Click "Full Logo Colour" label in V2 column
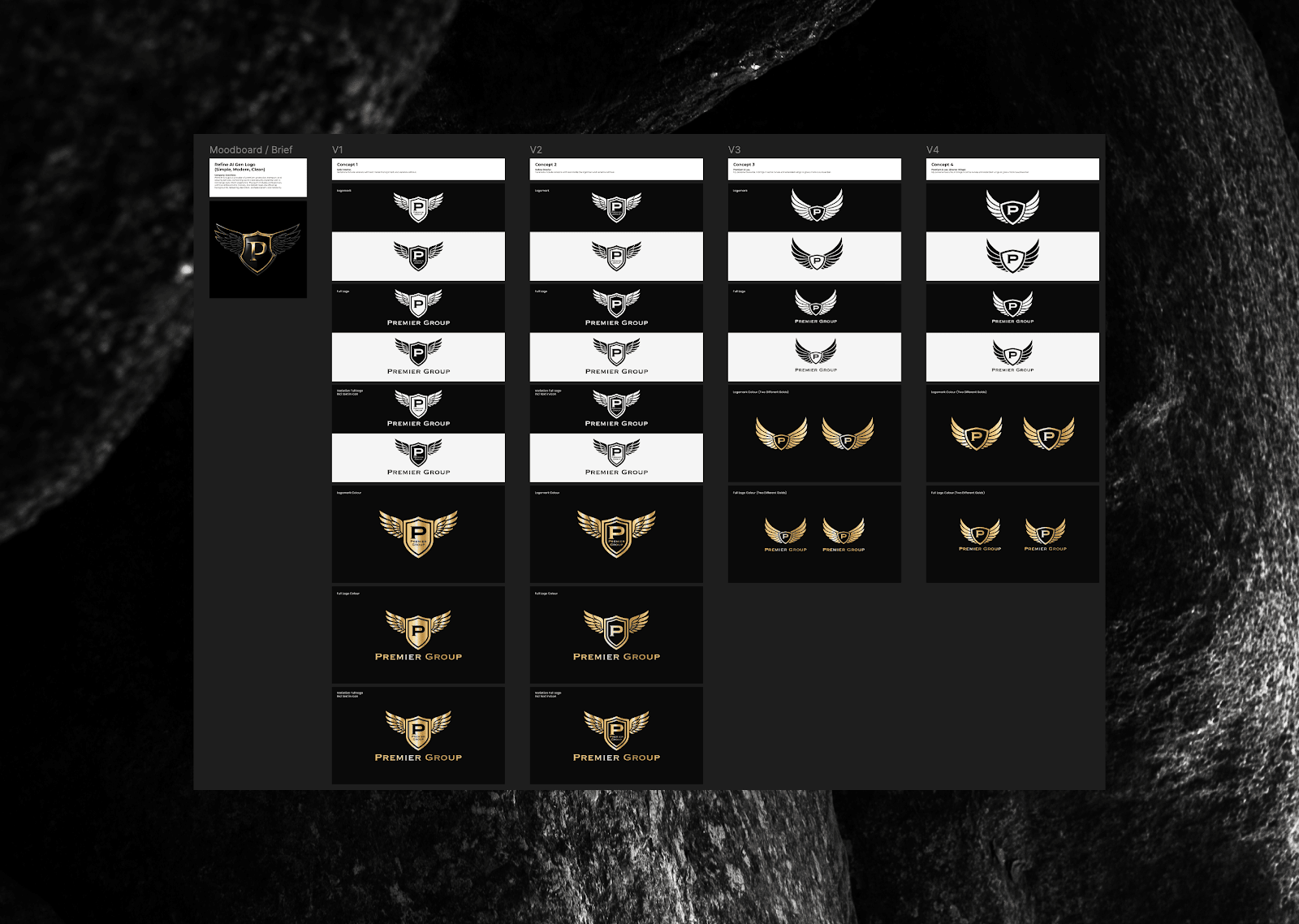The height and width of the screenshot is (924, 1299). click(546, 594)
